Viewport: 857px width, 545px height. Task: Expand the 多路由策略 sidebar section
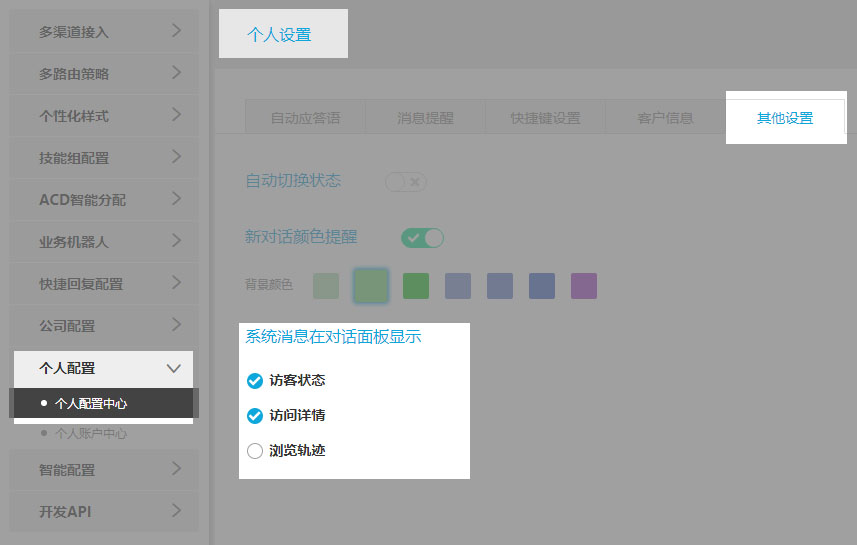pos(176,73)
